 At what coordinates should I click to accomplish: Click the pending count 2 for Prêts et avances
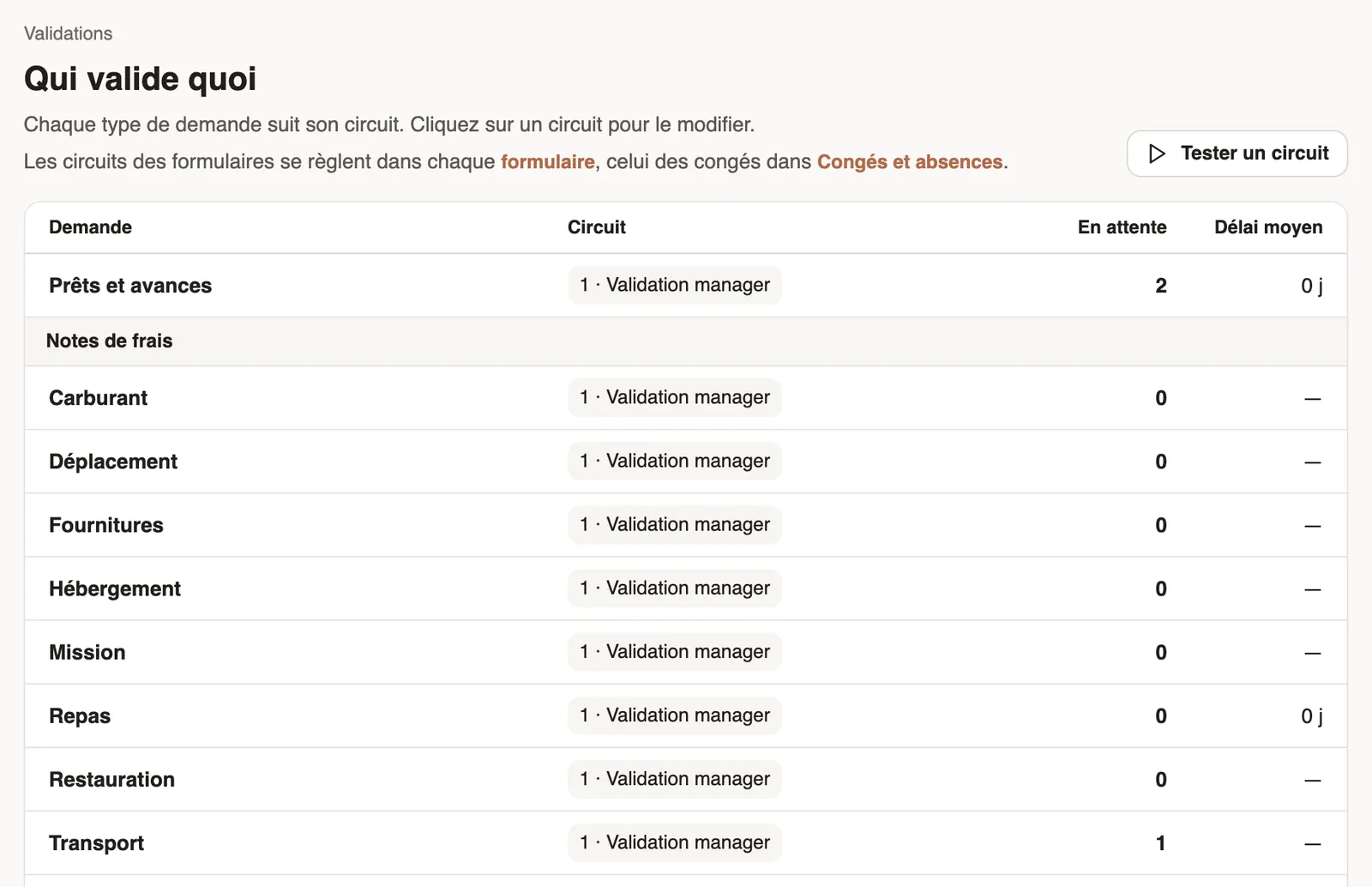pos(1161,286)
